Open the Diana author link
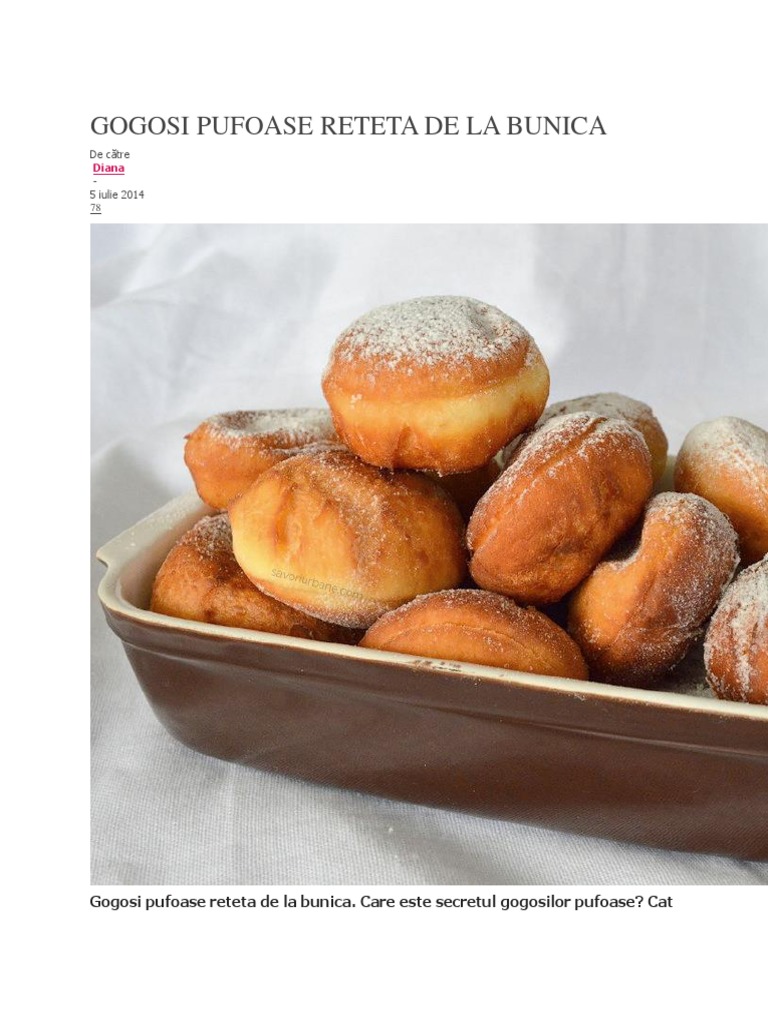Image resolution: width=768 pixels, height=1024 pixels. click(x=108, y=168)
